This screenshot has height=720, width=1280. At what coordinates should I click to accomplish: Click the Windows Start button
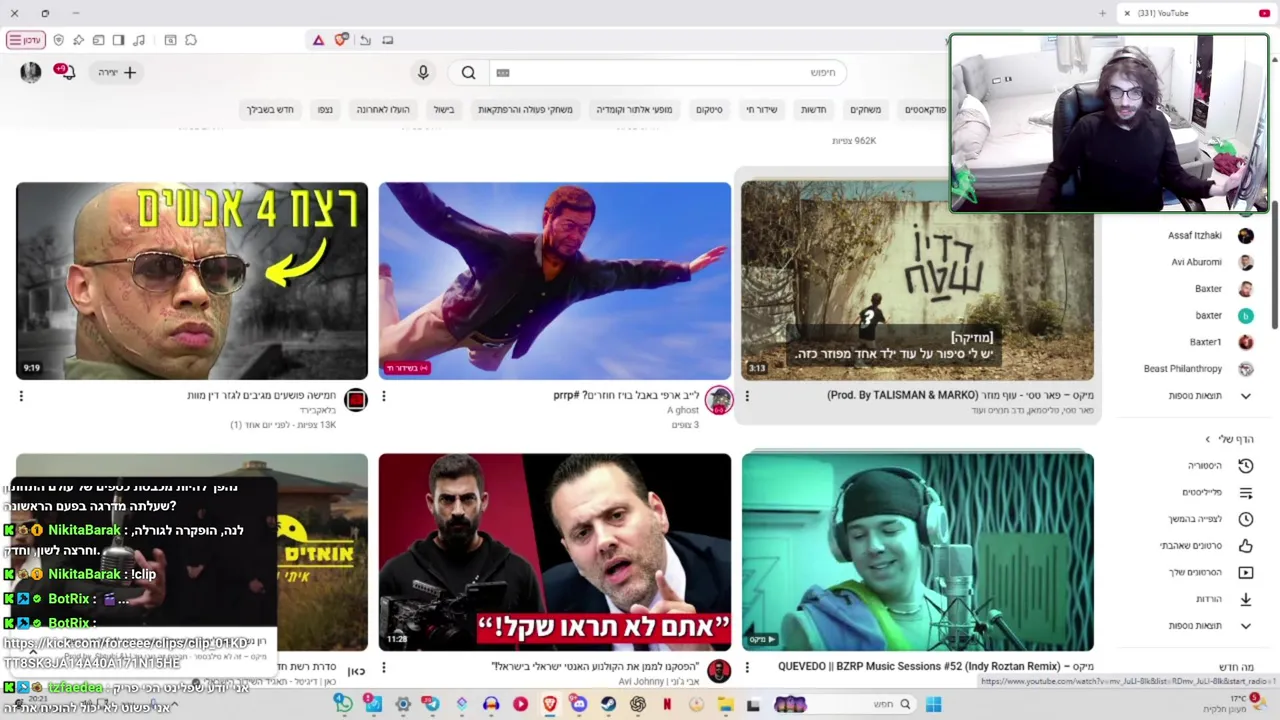click(x=933, y=704)
